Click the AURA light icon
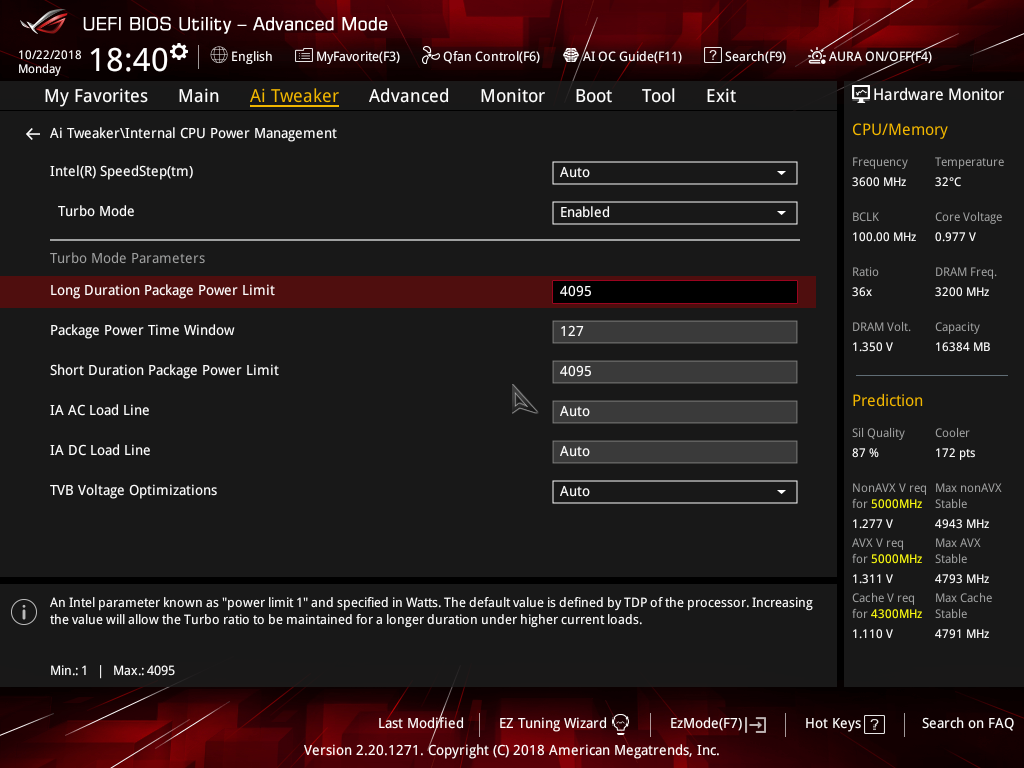The width and height of the screenshot is (1024, 768). pyautogui.click(x=817, y=56)
